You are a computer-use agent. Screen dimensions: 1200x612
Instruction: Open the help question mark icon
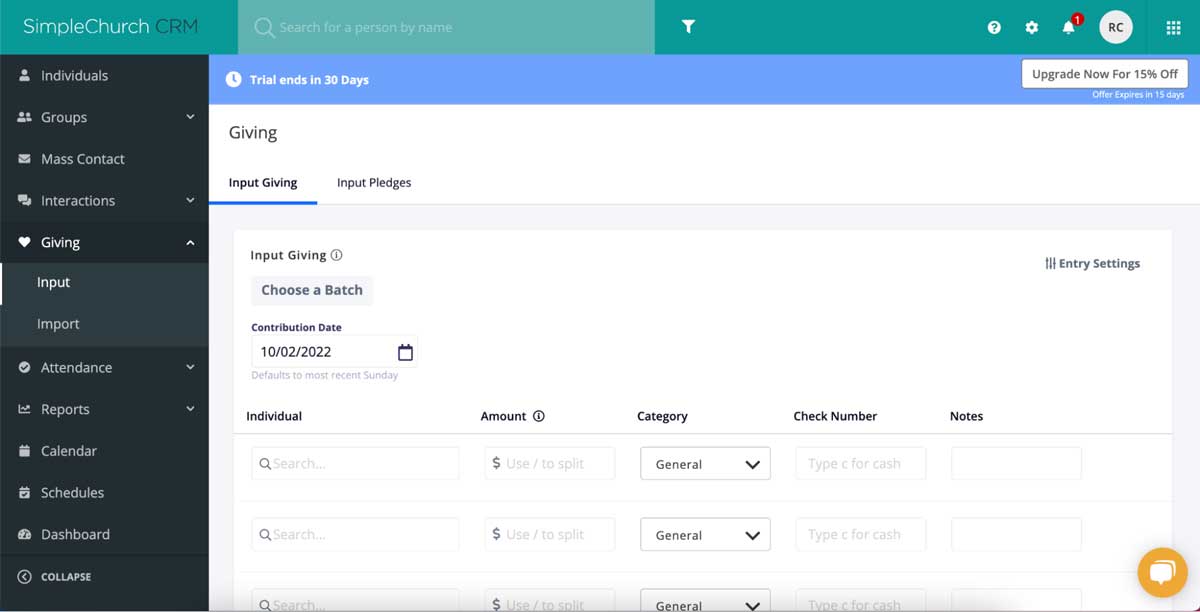(x=993, y=27)
